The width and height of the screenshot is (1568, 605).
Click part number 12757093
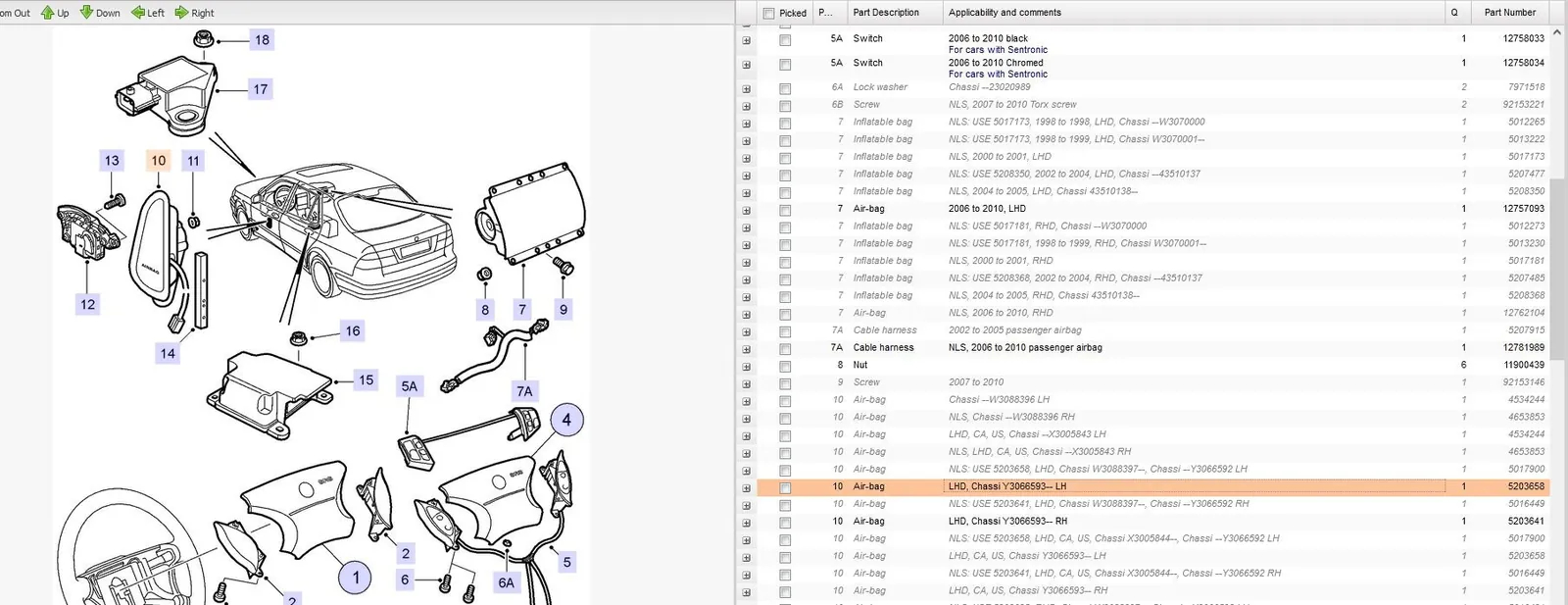(x=1523, y=209)
